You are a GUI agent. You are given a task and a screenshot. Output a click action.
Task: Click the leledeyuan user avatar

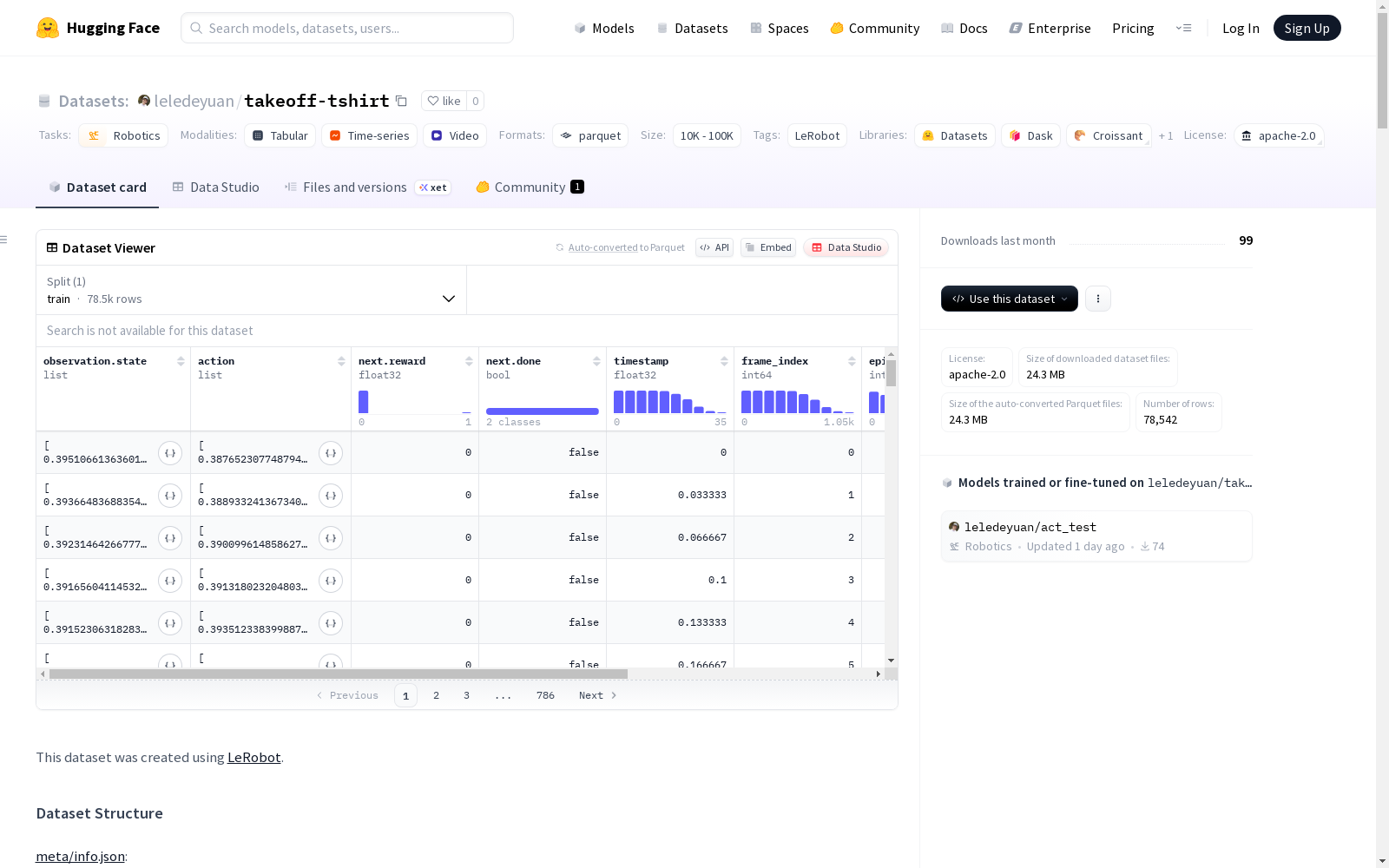[x=144, y=101]
